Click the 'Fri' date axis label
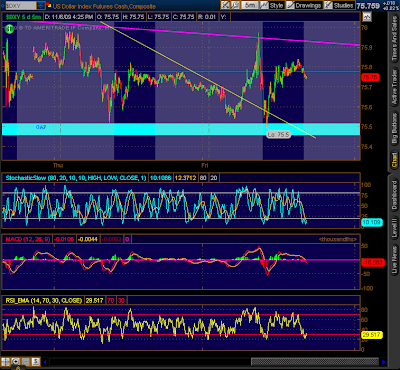 (204, 166)
